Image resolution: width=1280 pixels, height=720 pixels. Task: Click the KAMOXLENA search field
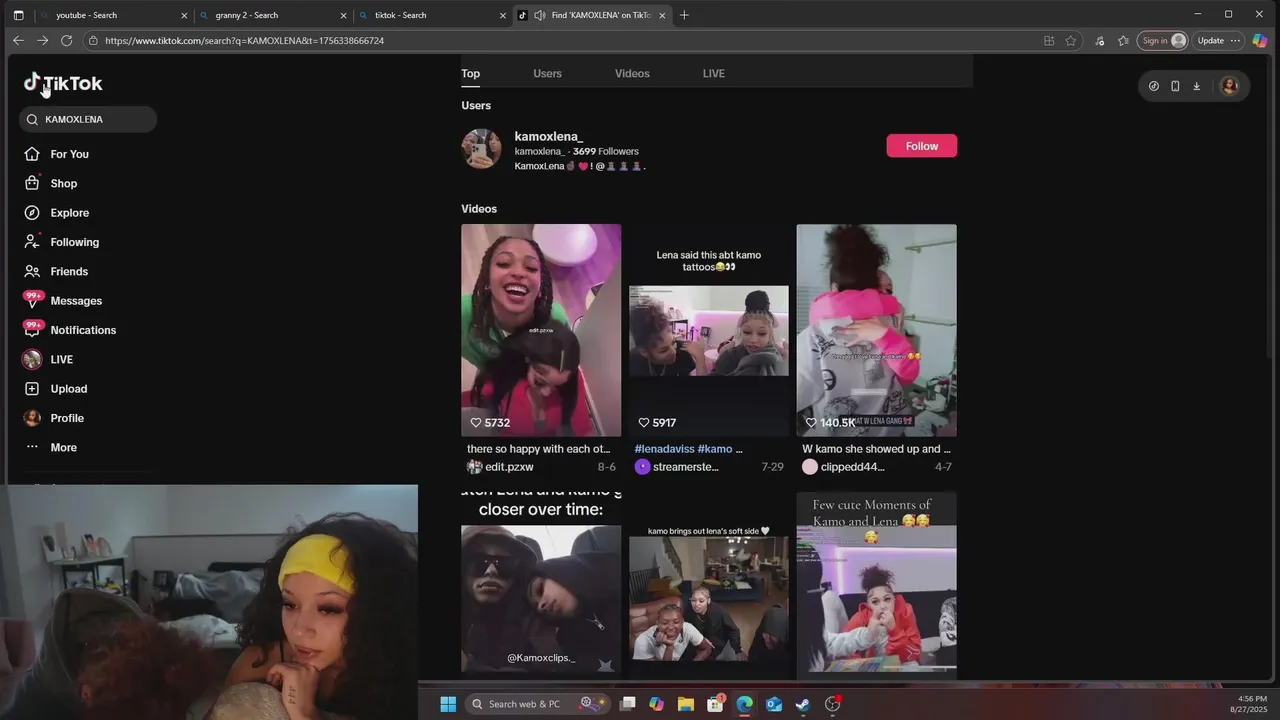click(88, 119)
